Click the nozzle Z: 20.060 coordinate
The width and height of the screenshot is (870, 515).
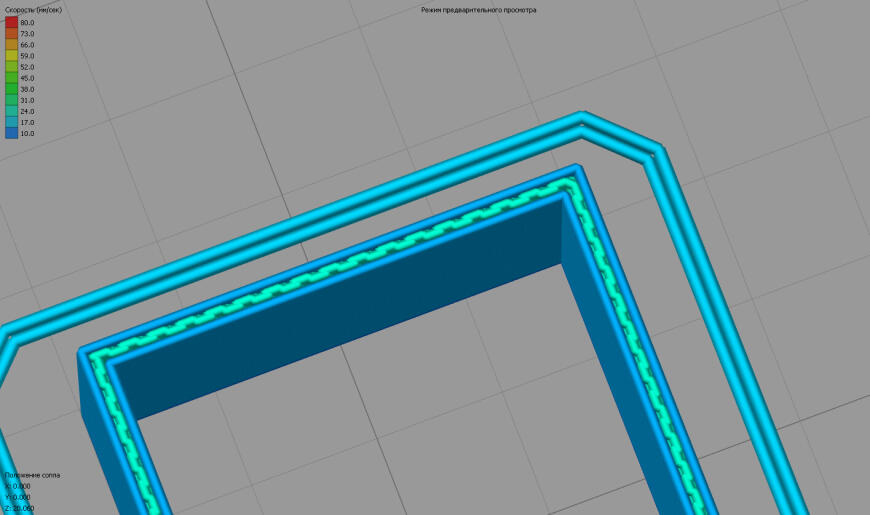point(19,508)
